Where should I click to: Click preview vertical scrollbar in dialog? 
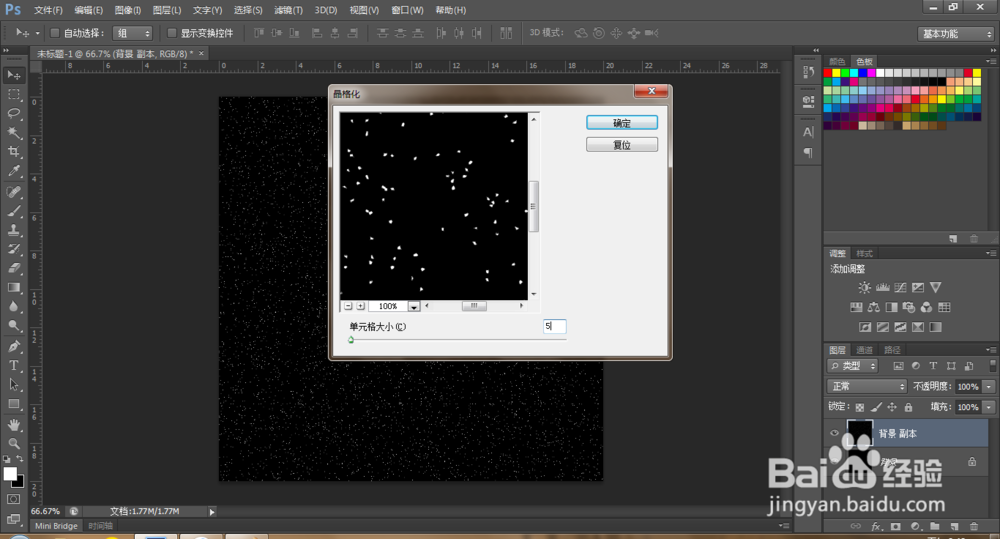tap(534, 206)
